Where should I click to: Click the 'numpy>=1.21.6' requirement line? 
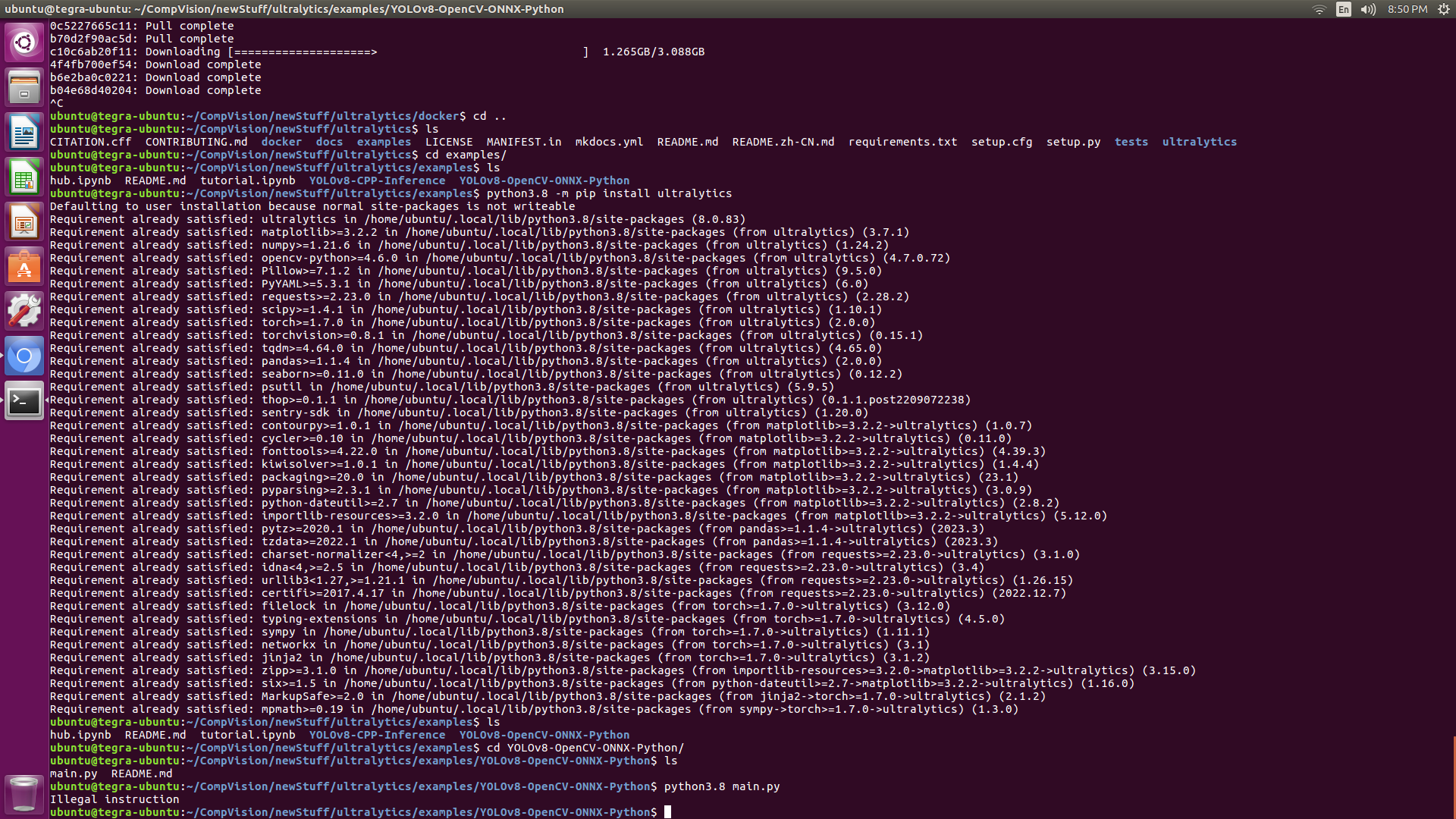[469, 245]
